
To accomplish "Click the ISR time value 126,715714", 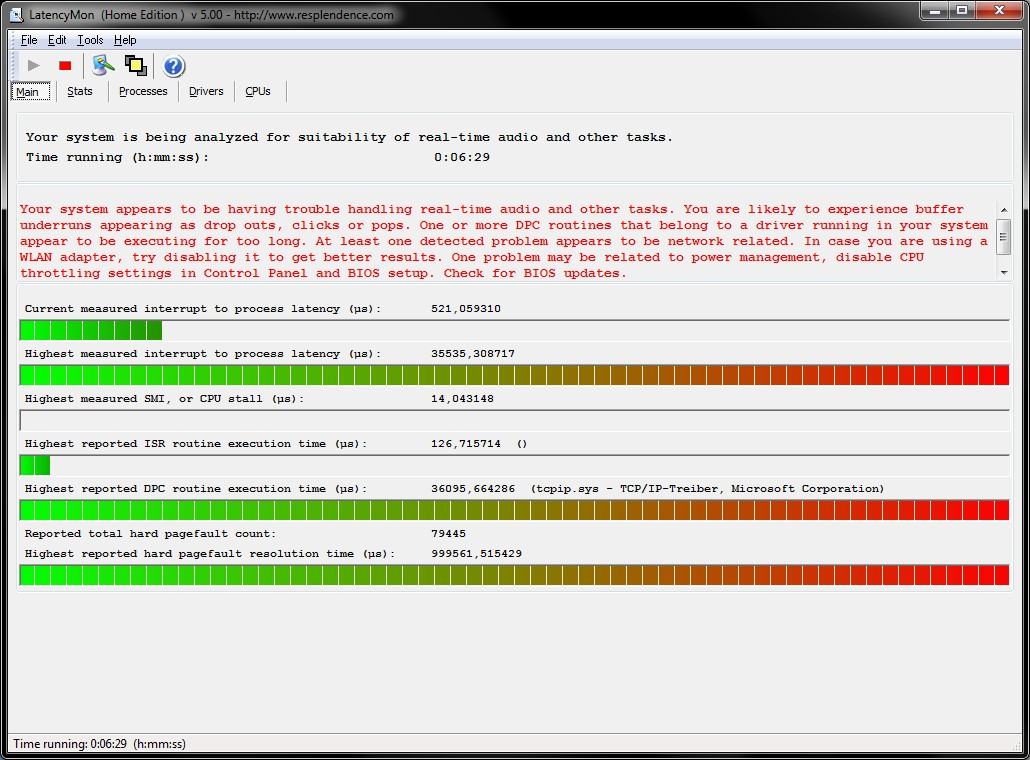I will point(466,444).
